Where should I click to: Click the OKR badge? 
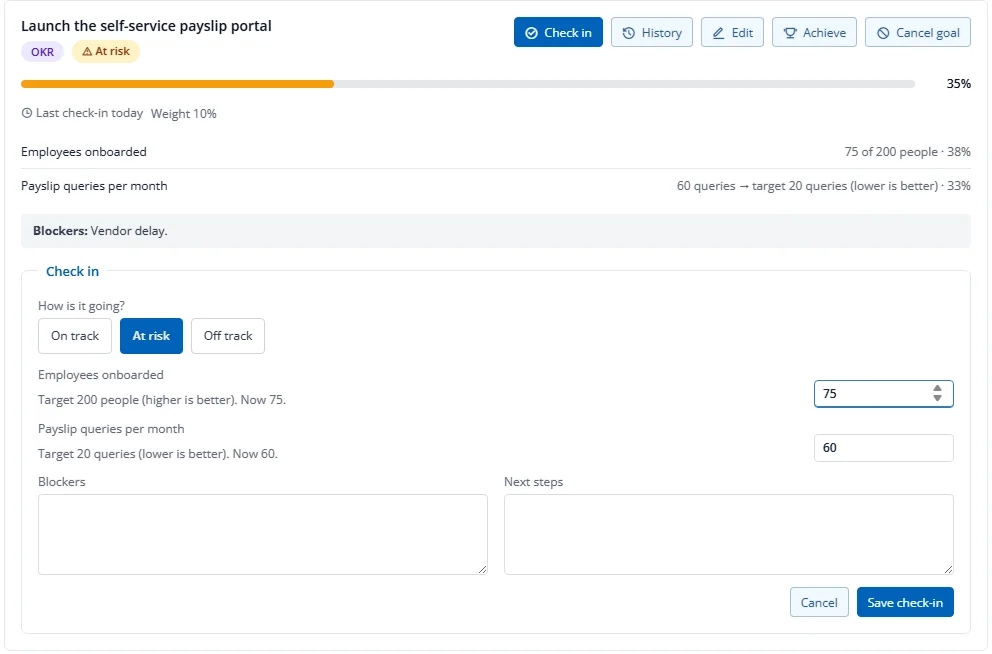(x=42, y=51)
